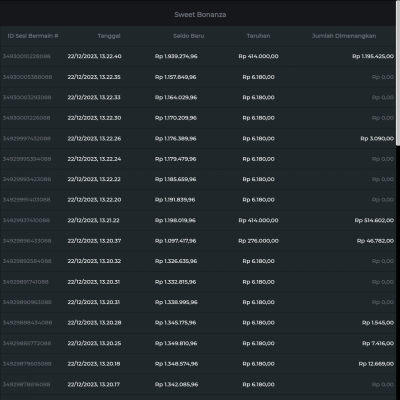The width and height of the screenshot is (400, 400).
Task: Click balance Rp 1.164.029,96
Action: [x=176, y=97]
